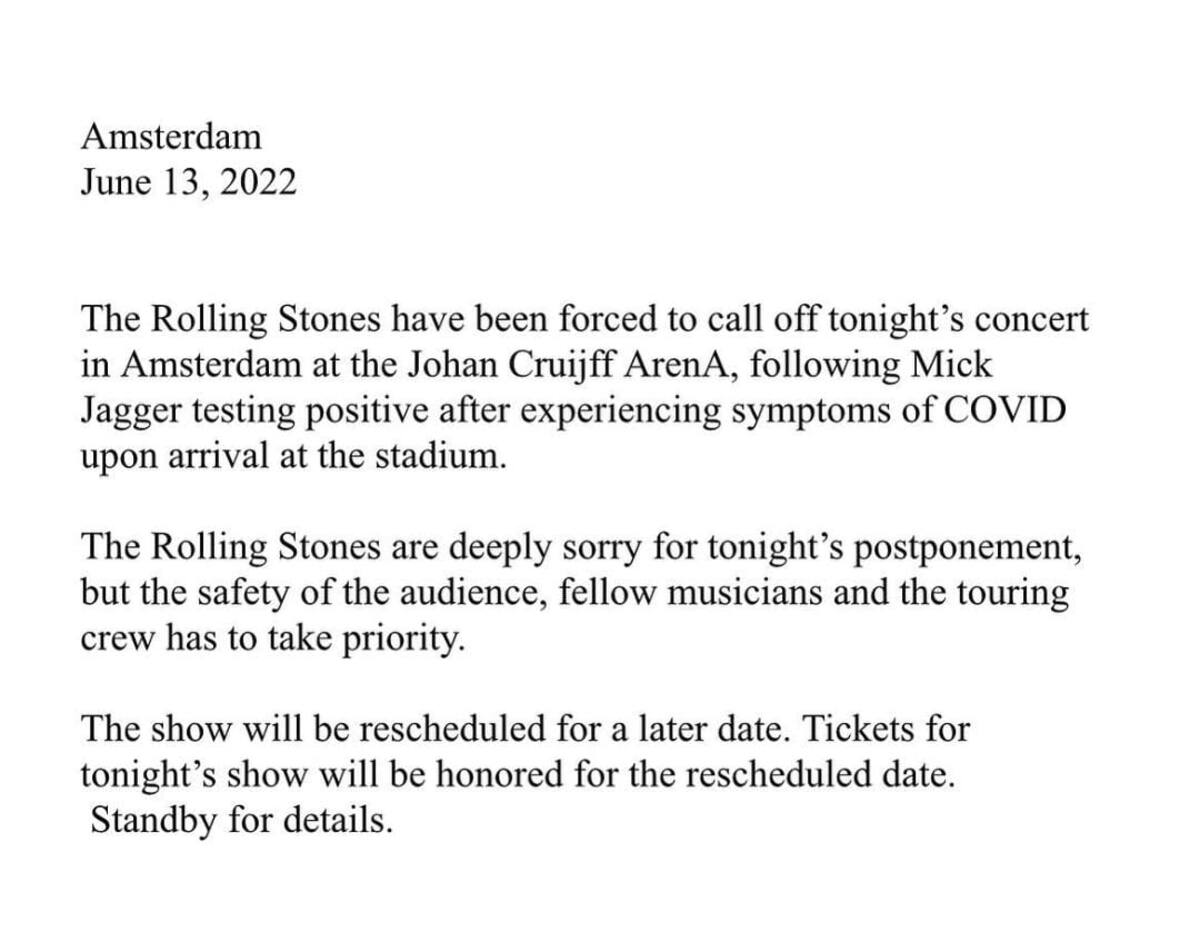Click the name "Mick" in the statement

click(x=954, y=365)
